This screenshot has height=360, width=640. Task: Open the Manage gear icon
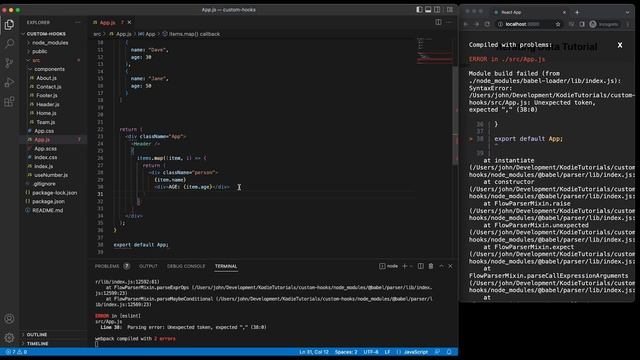pyautogui.click(x=9, y=338)
